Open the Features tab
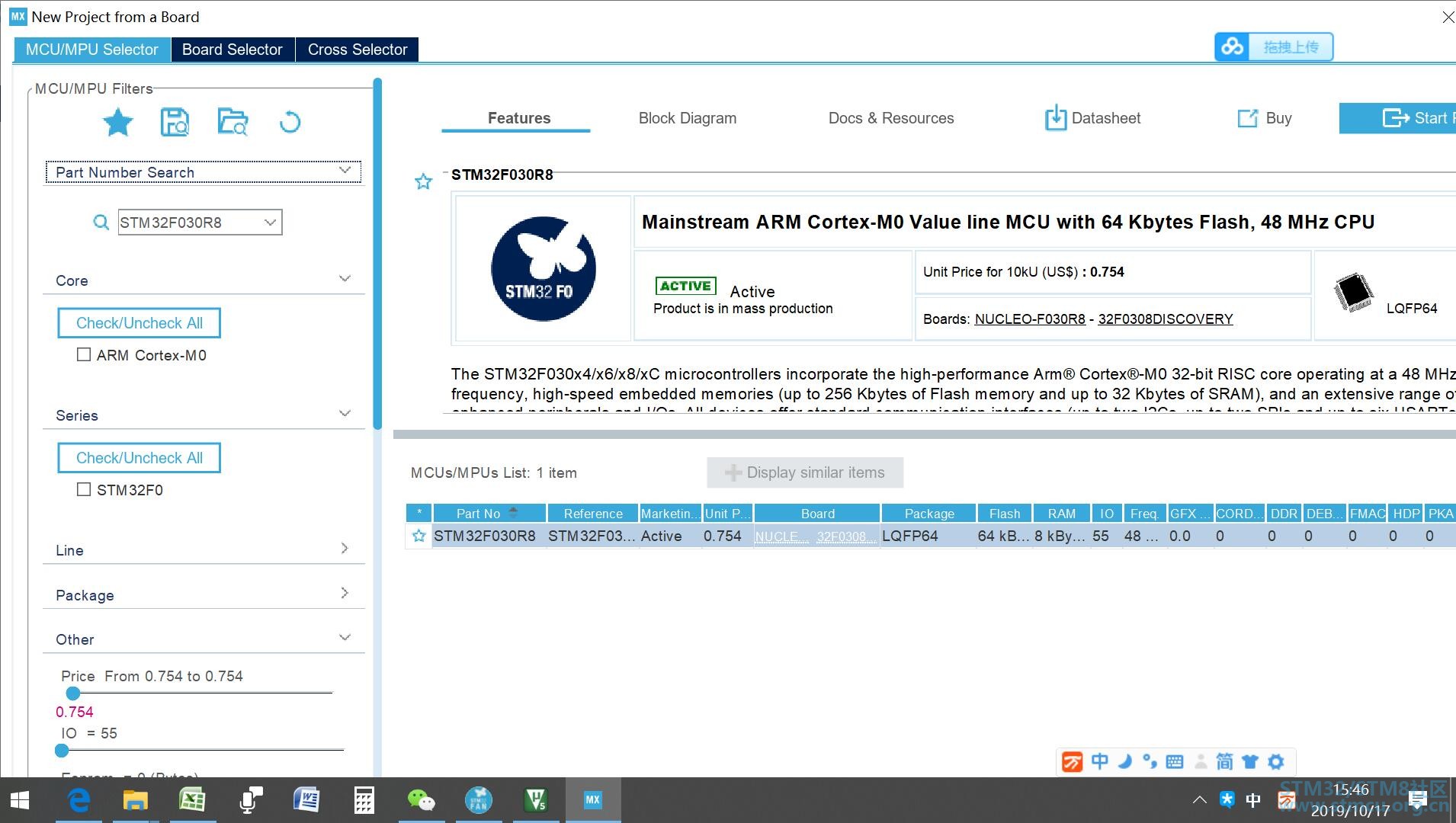Screen dimensions: 1456x823 (x=519, y=118)
